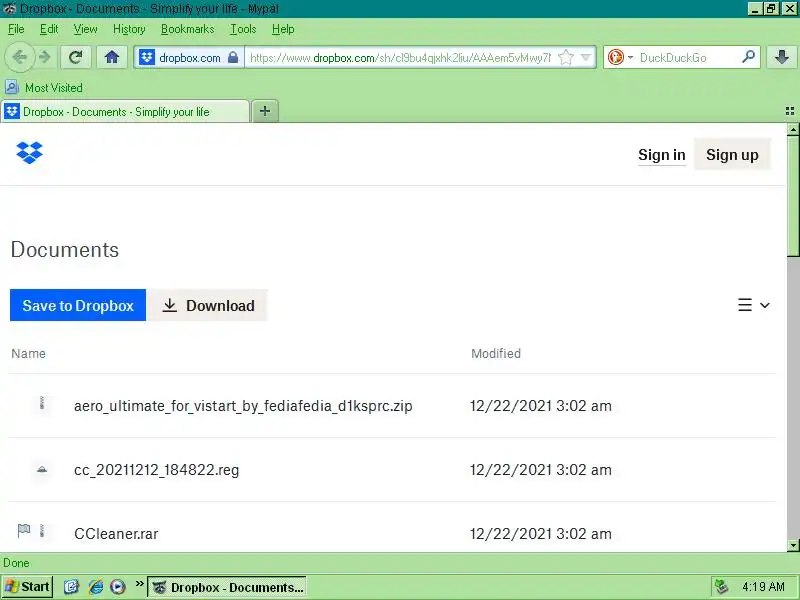Click the 4:19 AM taskbar clock
The width and height of the screenshot is (800, 600).
(x=763, y=587)
